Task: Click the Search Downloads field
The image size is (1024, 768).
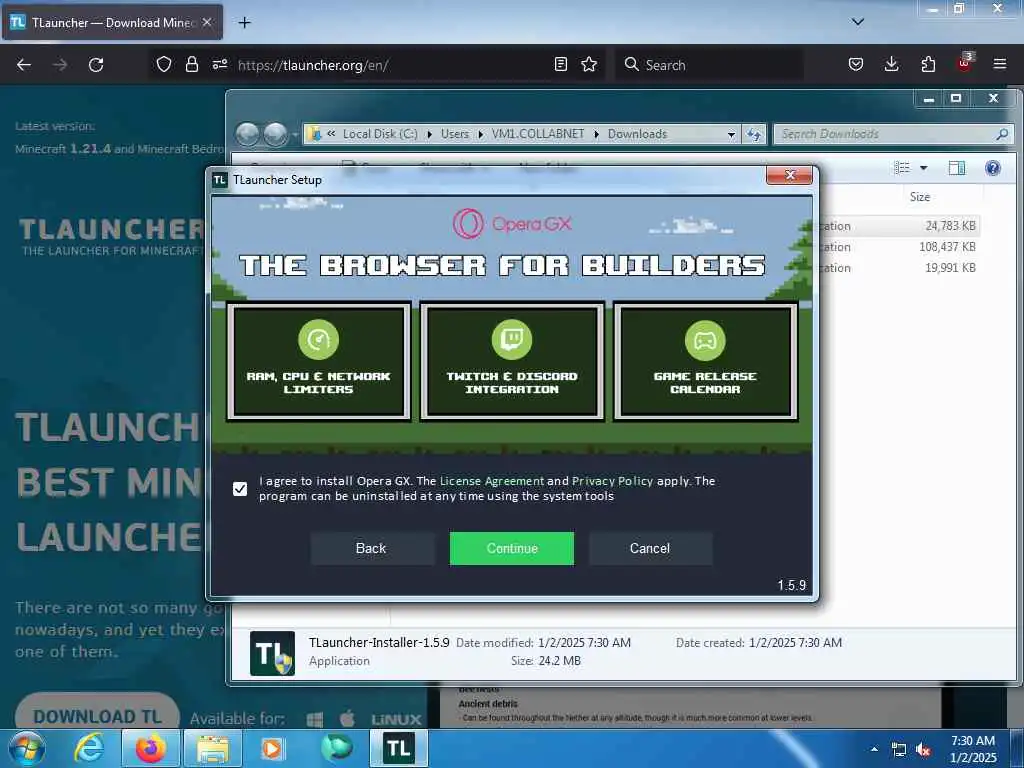Action: point(893,134)
